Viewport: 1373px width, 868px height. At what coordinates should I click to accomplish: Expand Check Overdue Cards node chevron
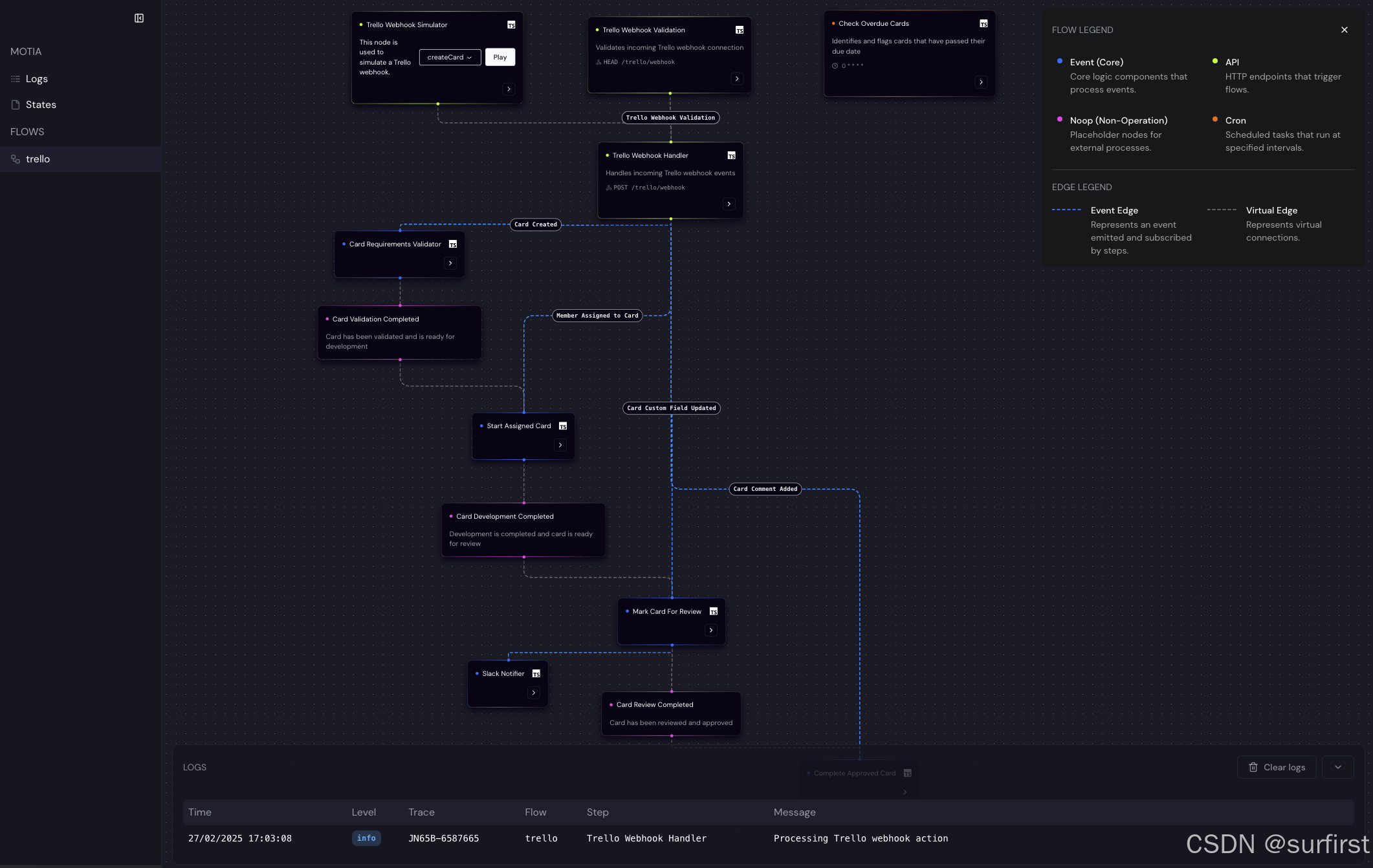(x=982, y=82)
